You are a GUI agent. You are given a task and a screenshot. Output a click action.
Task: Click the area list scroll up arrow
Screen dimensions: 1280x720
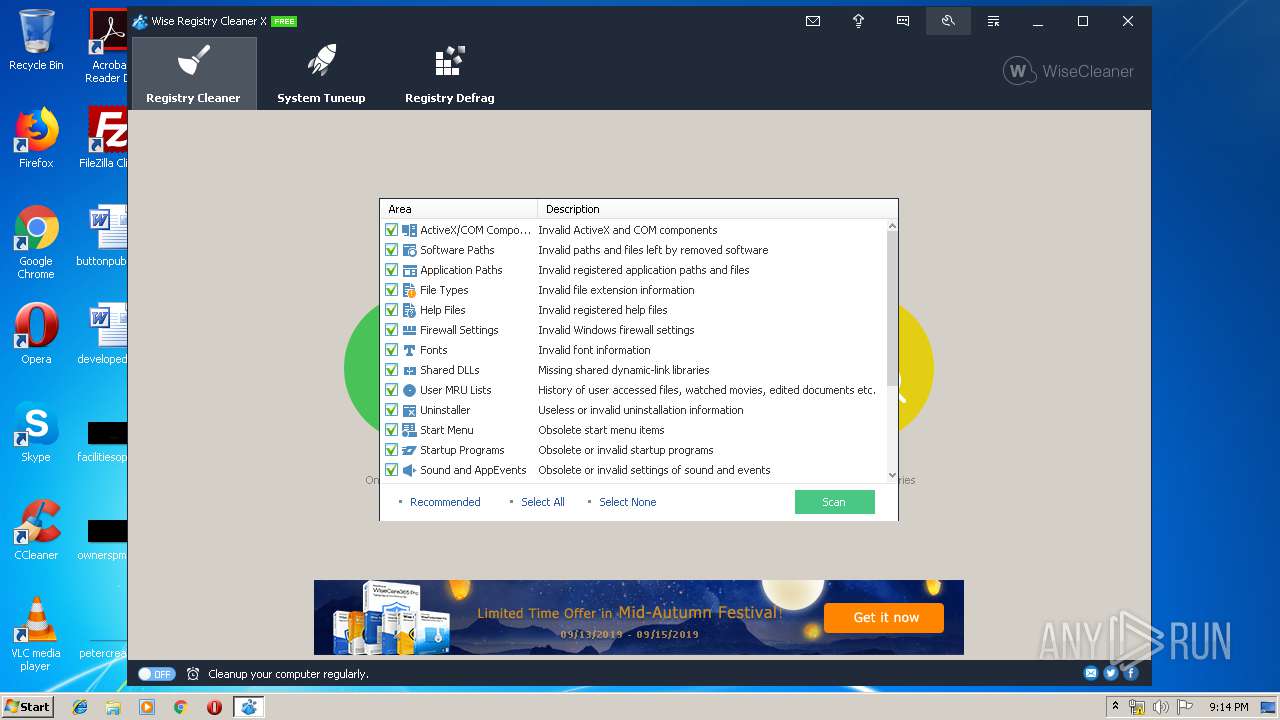pos(892,226)
